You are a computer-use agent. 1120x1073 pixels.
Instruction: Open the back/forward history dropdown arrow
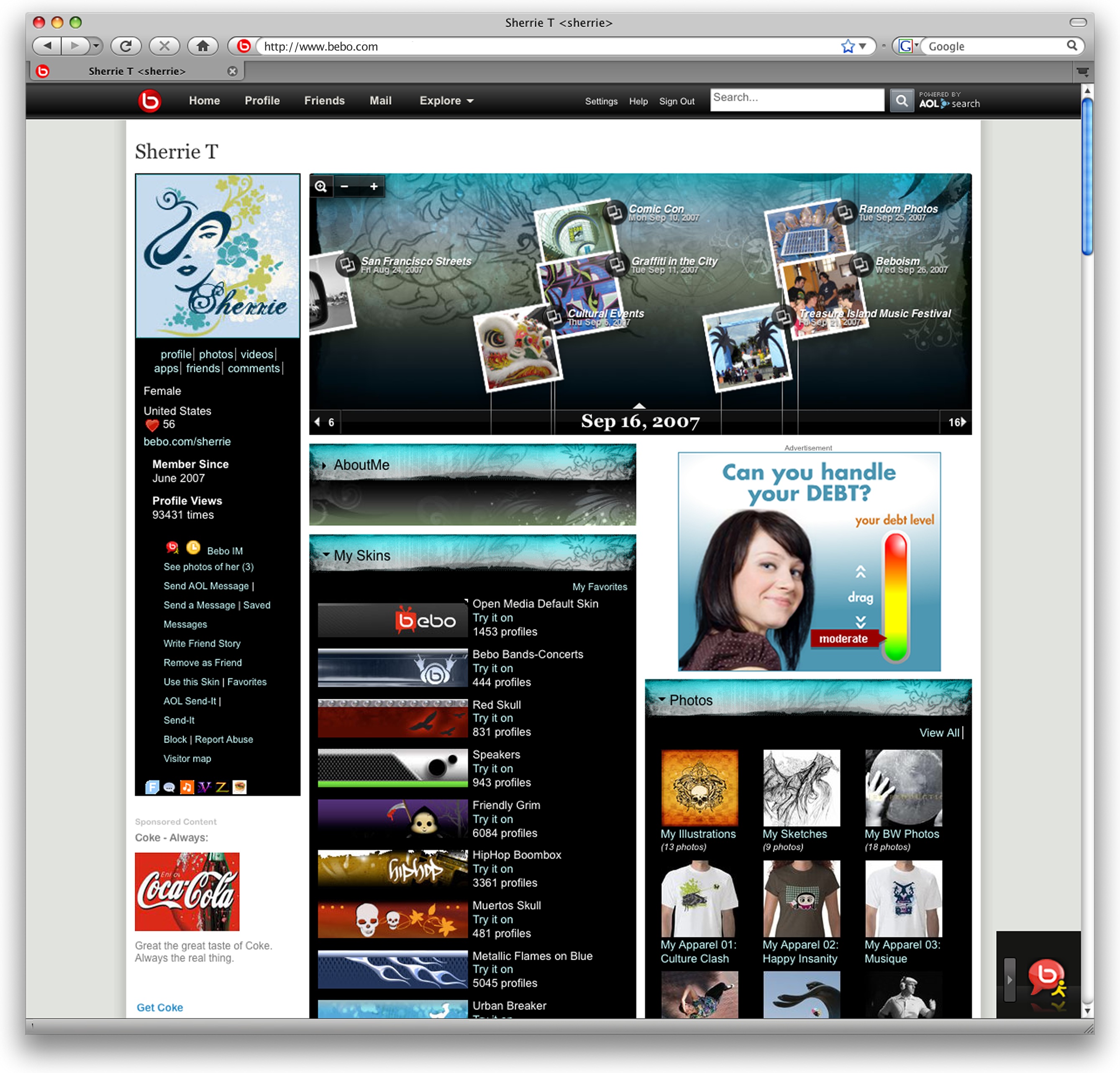(96, 46)
